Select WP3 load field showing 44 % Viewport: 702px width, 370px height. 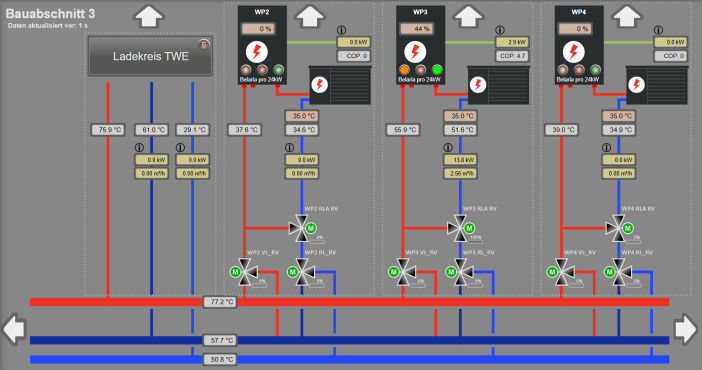[x=417, y=29]
